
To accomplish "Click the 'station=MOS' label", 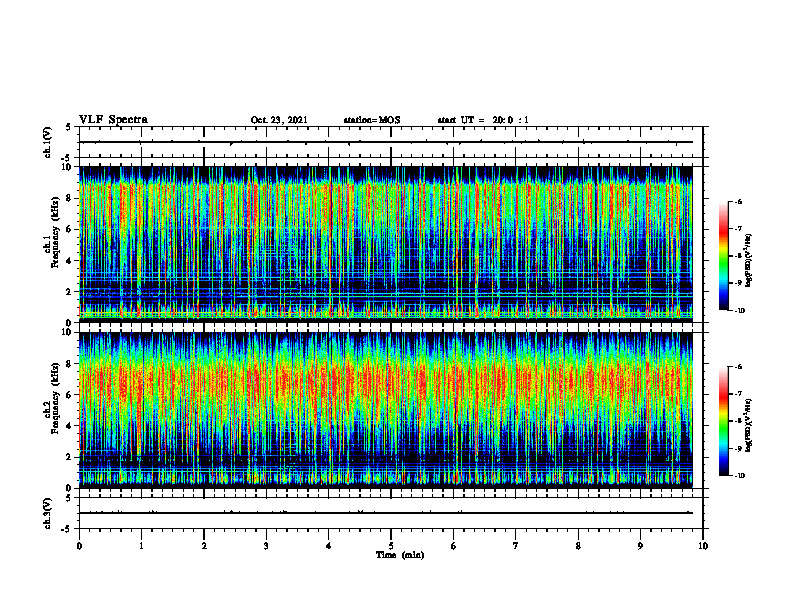I will click(x=372, y=120).
